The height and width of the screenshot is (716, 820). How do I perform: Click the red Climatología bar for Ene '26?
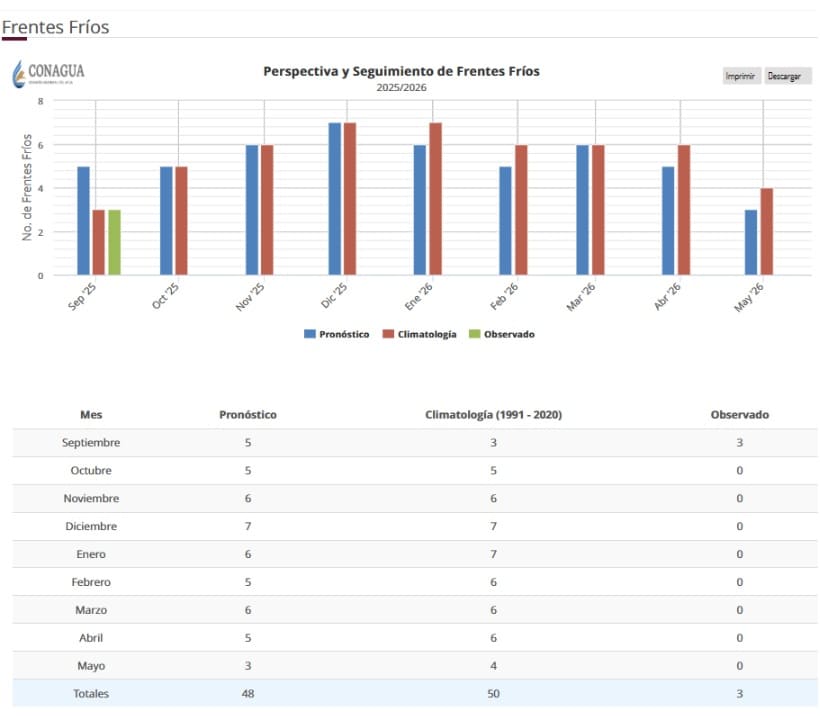tap(435, 199)
